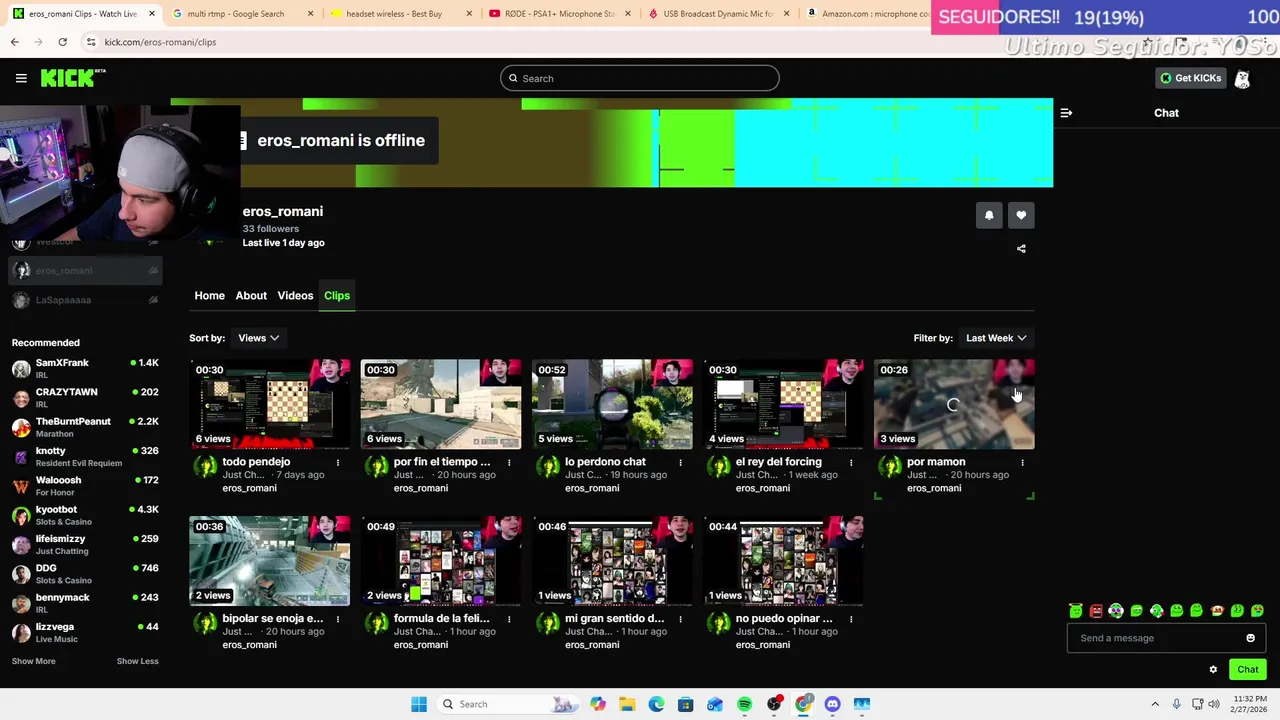Open the user profile avatar menu
1280x720 pixels.
coord(1242,79)
